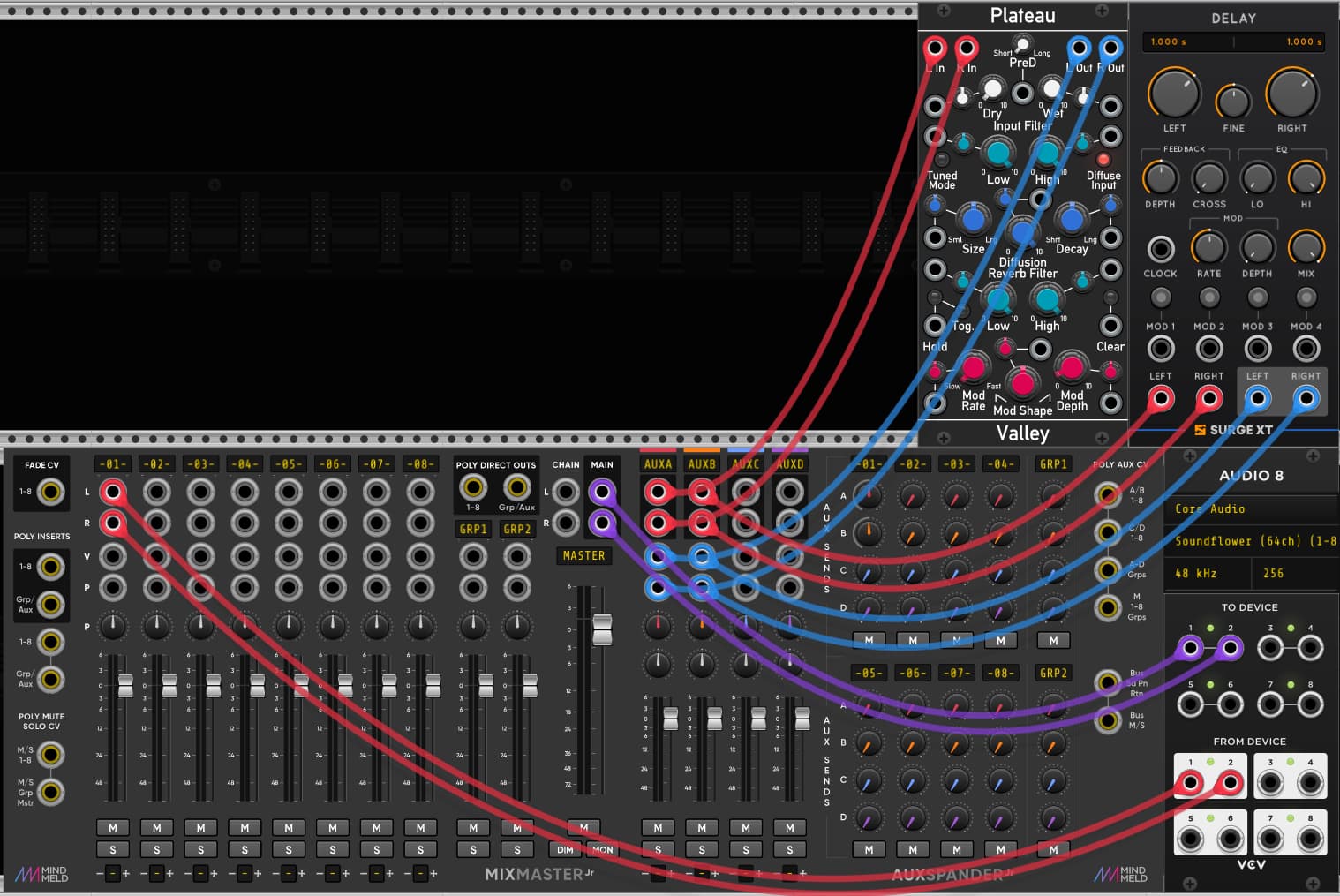The image size is (1340, 896).
Task: Open the Soundflower device selector
Action: (x=1253, y=541)
